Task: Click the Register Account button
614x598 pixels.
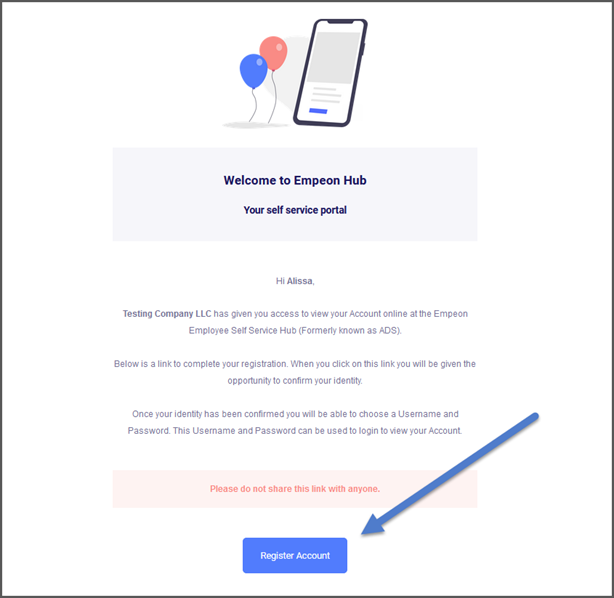Action: click(295, 555)
